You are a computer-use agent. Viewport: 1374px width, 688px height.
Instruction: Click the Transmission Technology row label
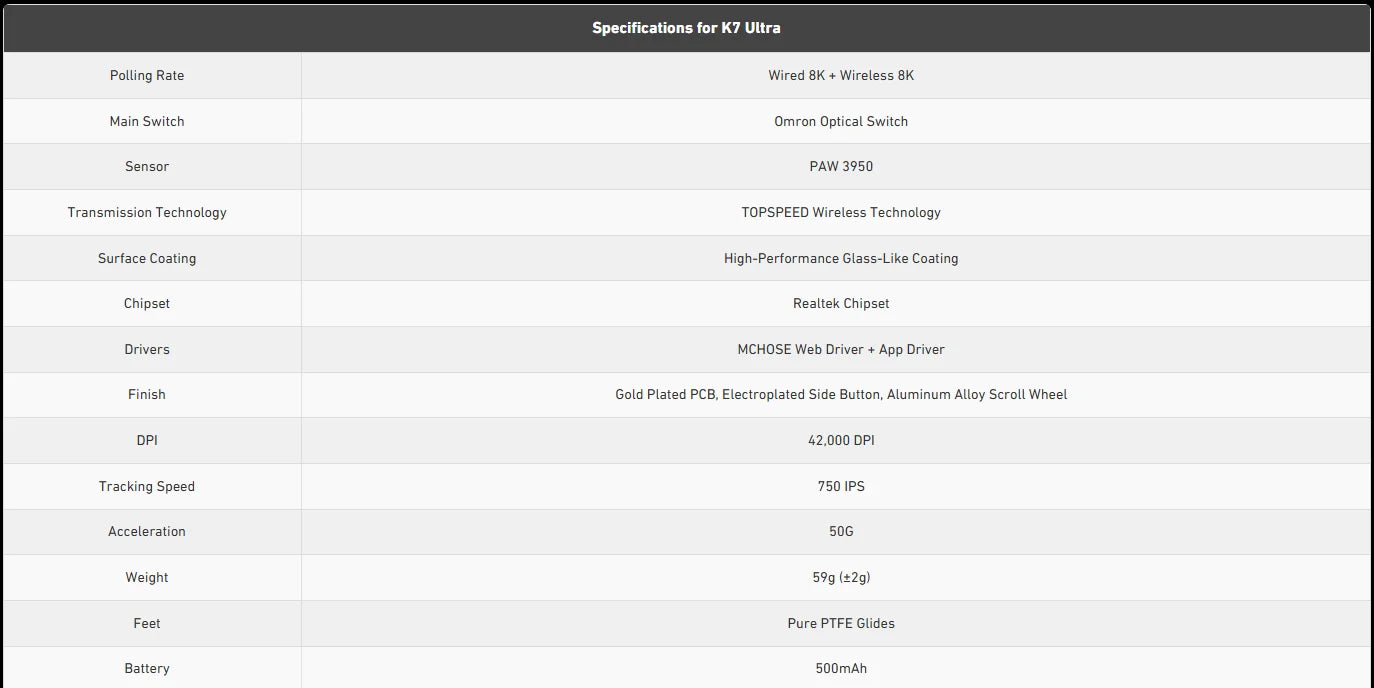click(x=147, y=212)
